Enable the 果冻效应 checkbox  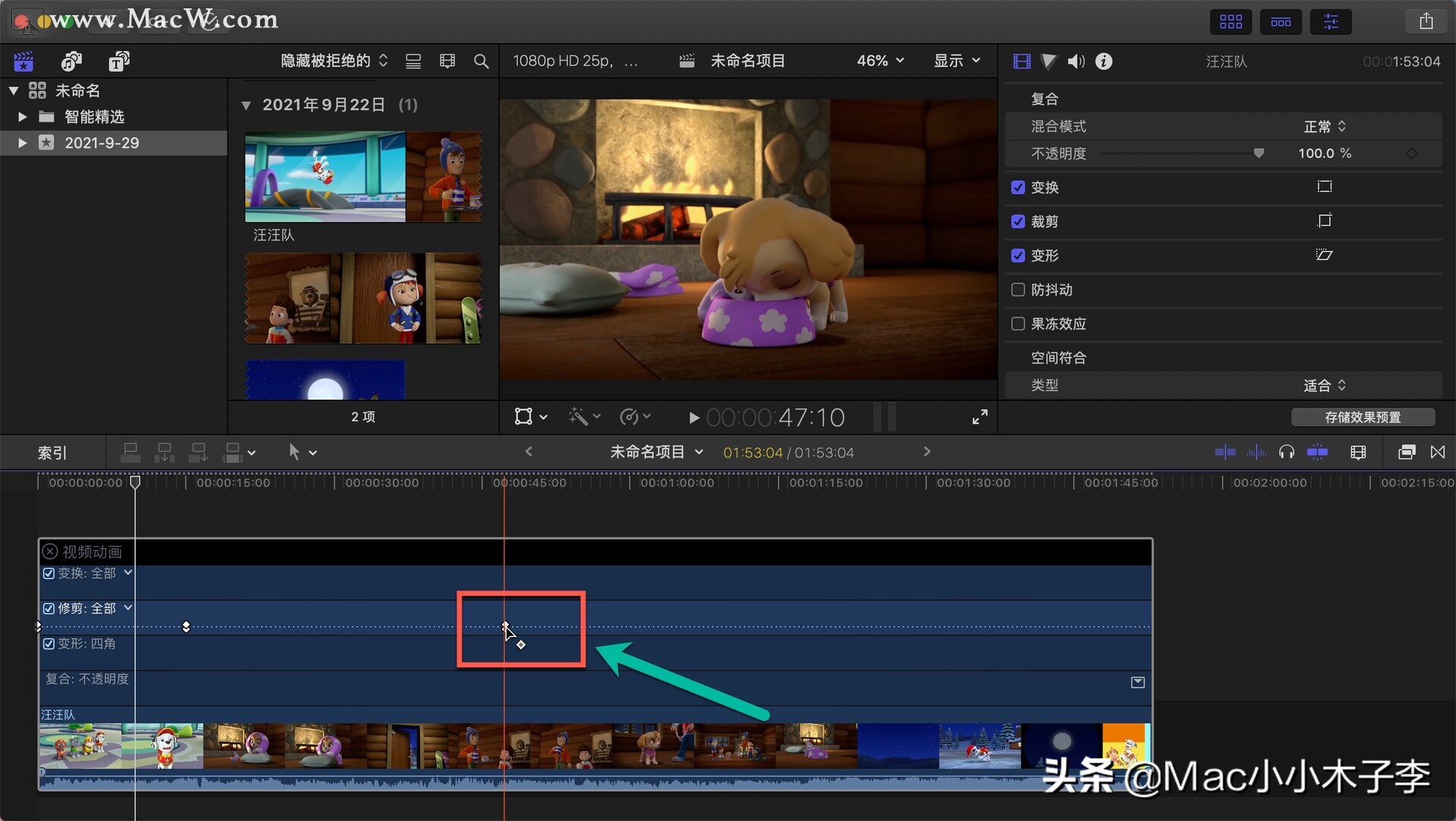click(x=1018, y=324)
